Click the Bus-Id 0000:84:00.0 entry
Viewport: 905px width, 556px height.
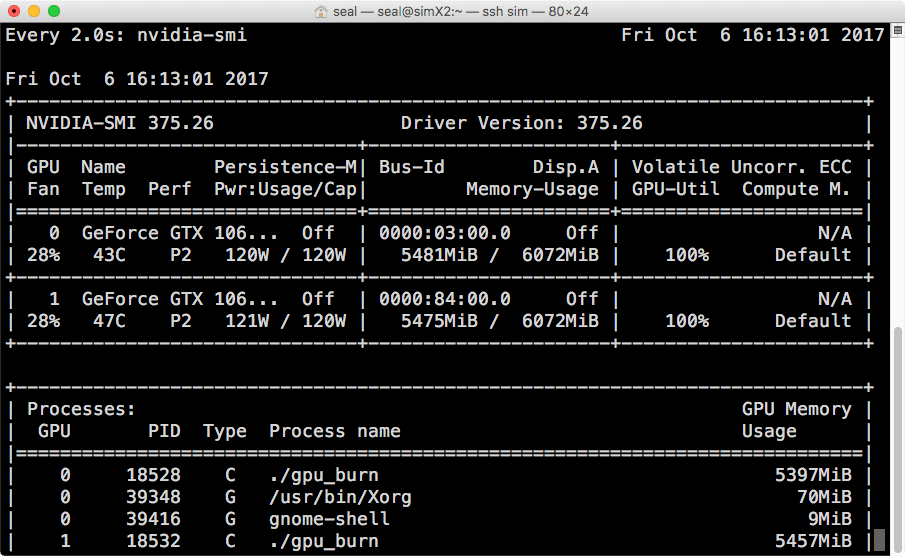[x=444, y=299]
